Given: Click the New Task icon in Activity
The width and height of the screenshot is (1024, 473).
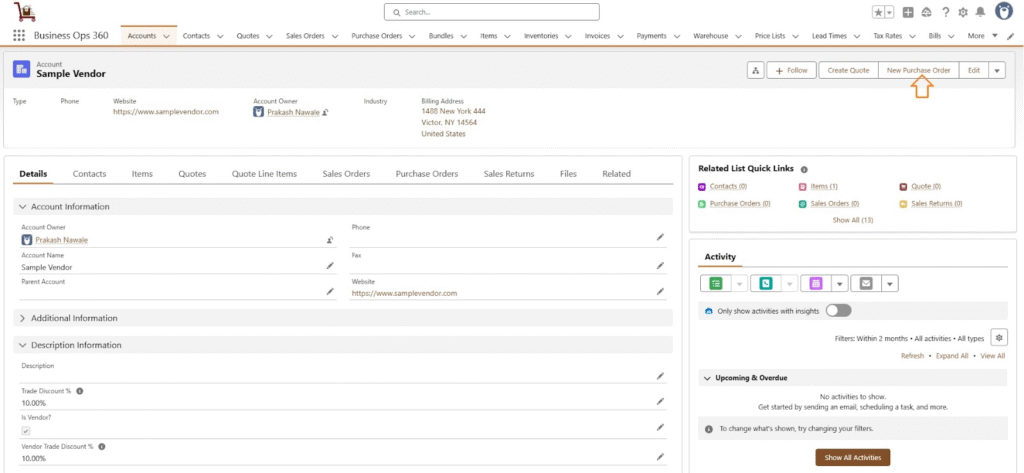Looking at the screenshot, I should point(716,283).
